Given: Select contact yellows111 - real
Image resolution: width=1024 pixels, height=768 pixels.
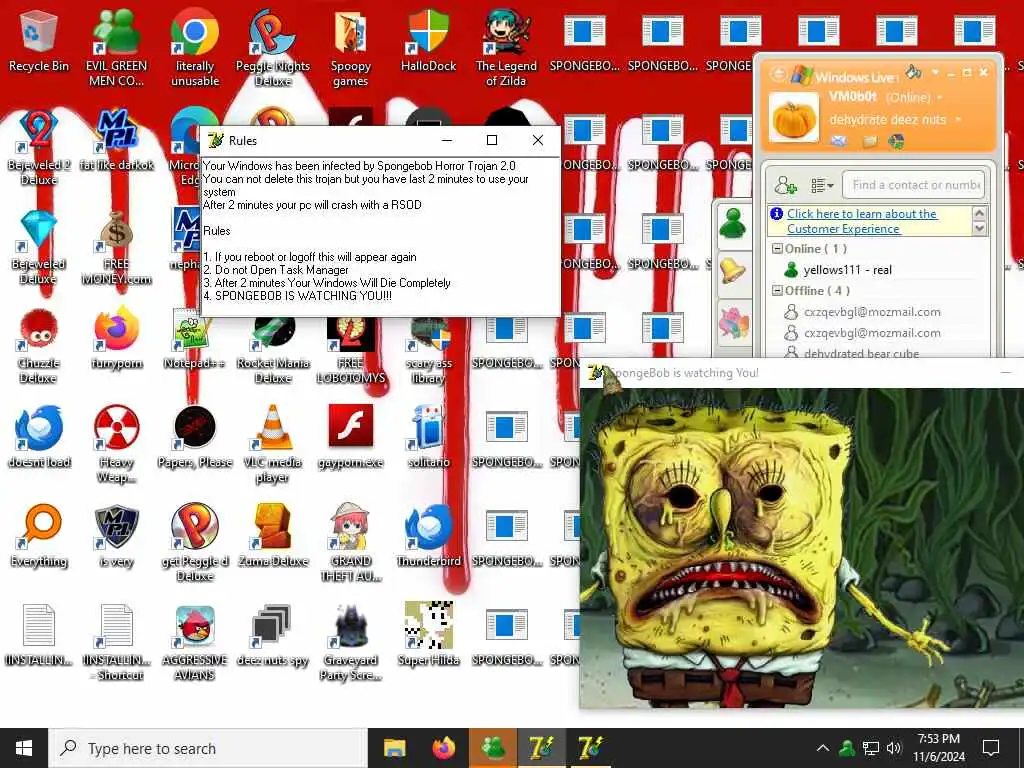Looking at the screenshot, I should 847,270.
